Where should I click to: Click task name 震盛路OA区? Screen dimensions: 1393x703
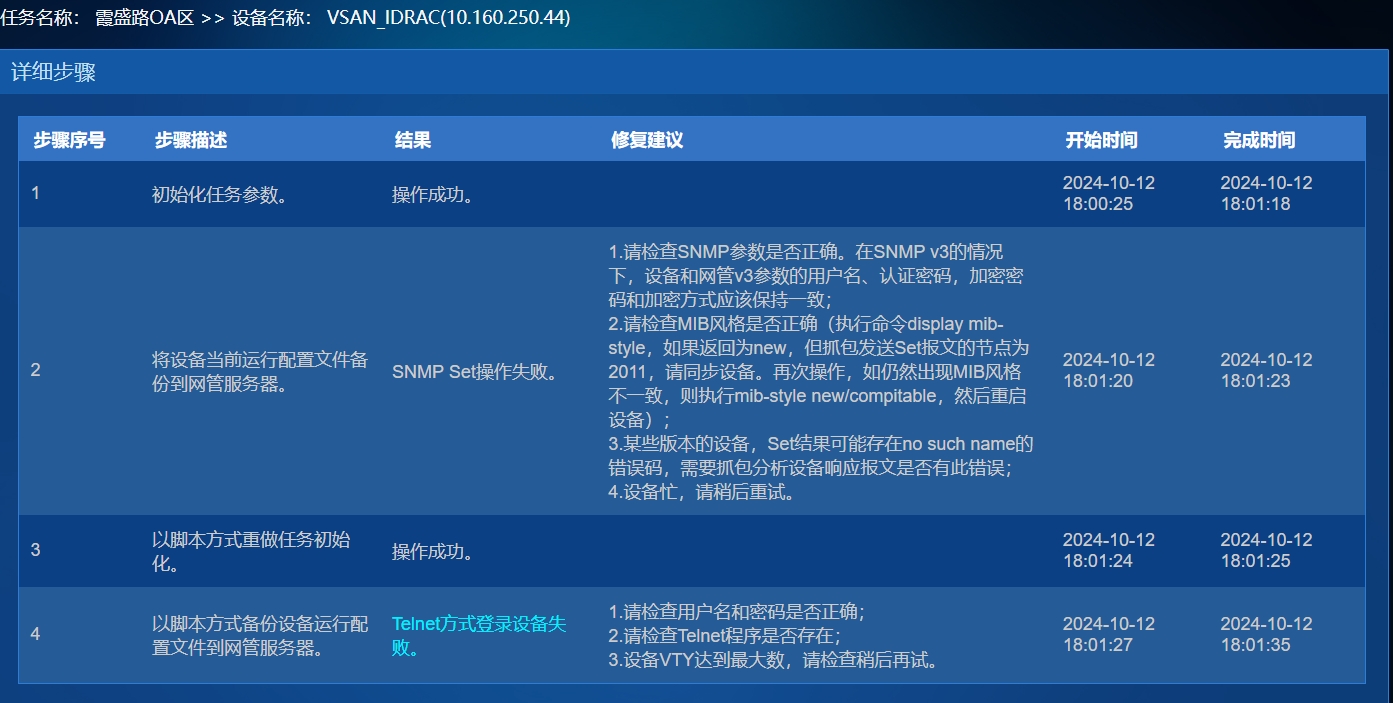point(145,19)
